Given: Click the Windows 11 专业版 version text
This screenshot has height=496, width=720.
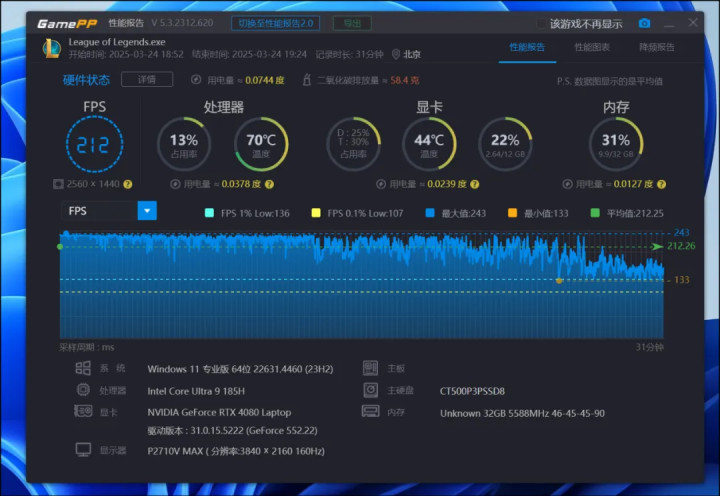Looking at the screenshot, I should [x=240, y=369].
